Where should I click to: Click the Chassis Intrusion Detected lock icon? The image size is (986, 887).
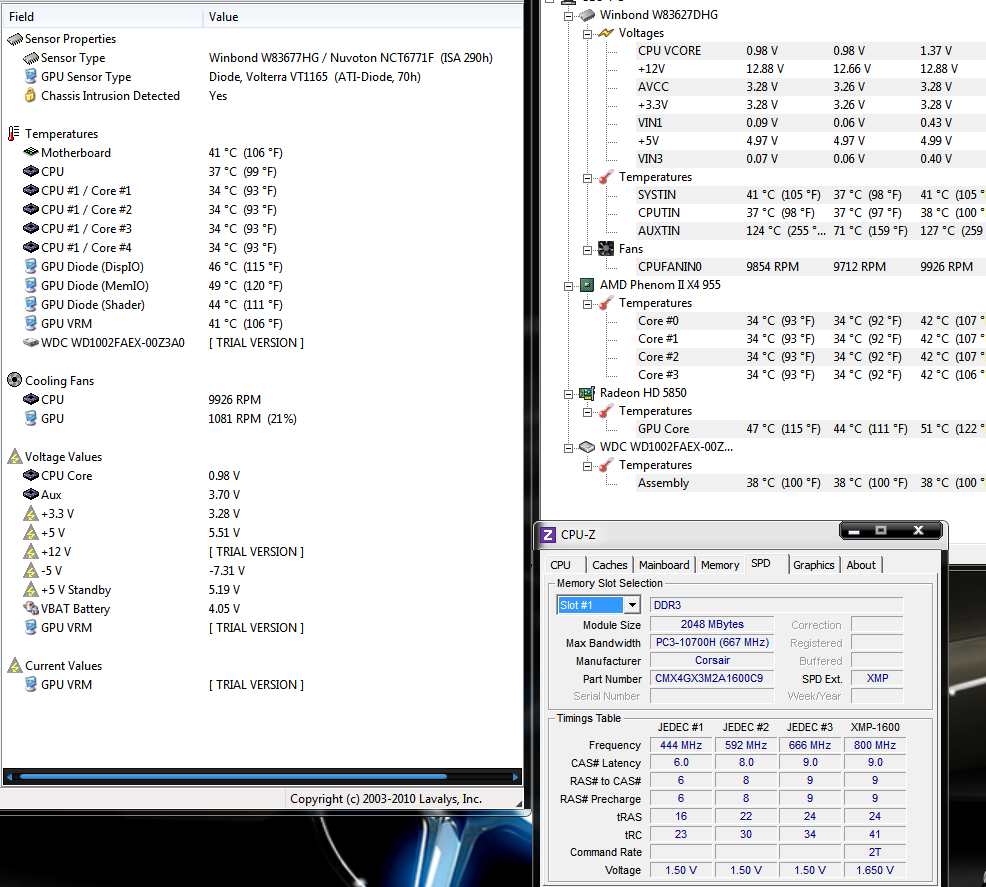coord(30,96)
